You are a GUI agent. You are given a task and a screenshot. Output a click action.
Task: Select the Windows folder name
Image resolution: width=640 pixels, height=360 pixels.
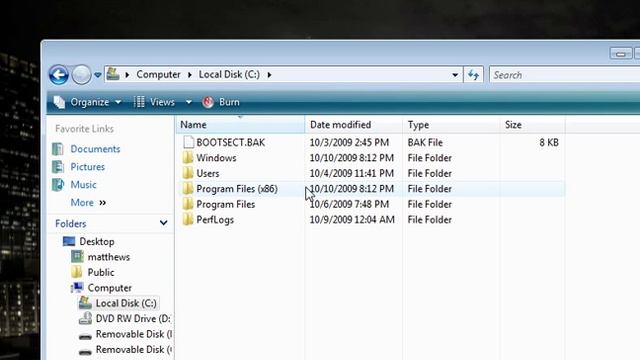coord(216,158)
